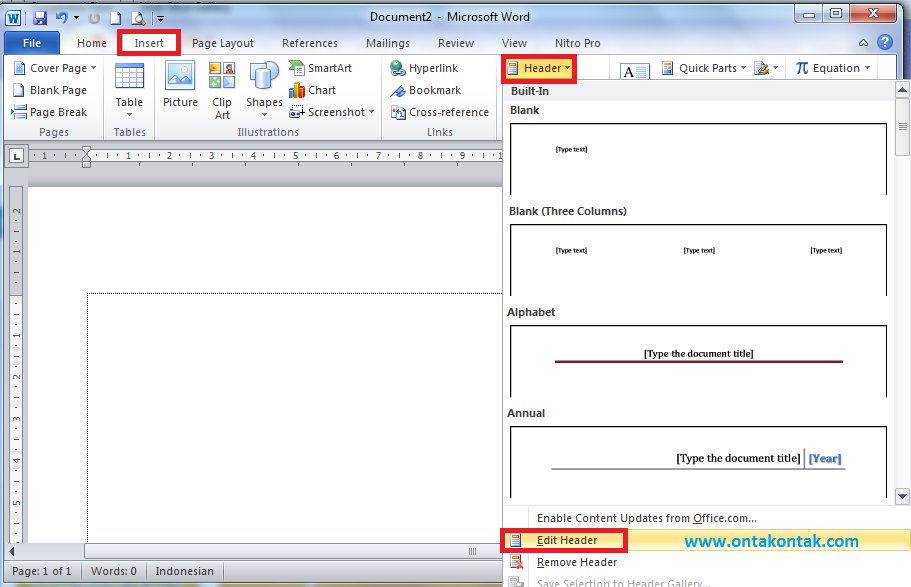Image resolution: width=911 pixels, height=587 pixels.
Task: Click the Header dropdown button
Action: (x=539, y=68)
